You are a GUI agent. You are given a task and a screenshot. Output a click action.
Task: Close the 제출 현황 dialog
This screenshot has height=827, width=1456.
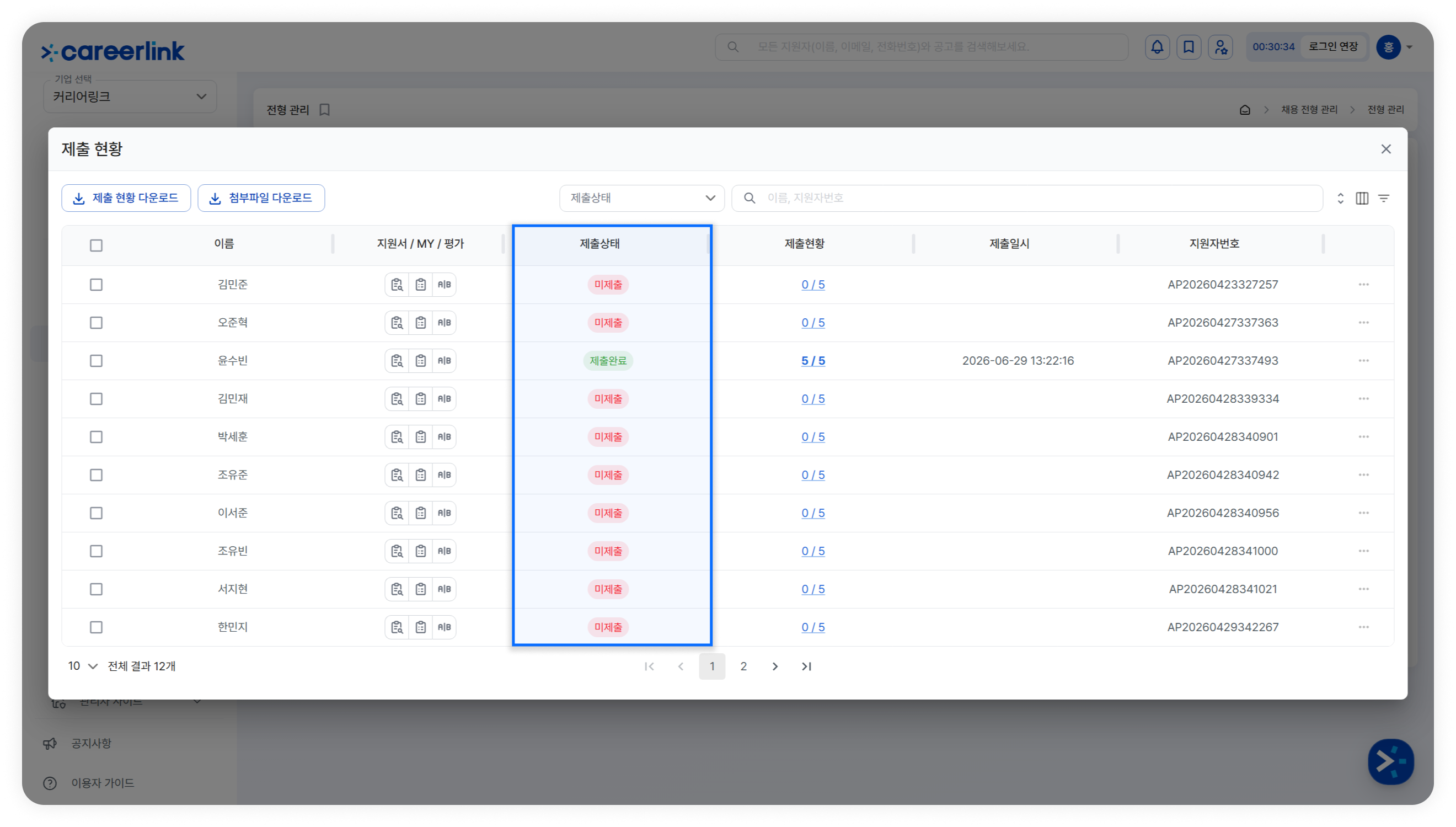(1385, 149)
